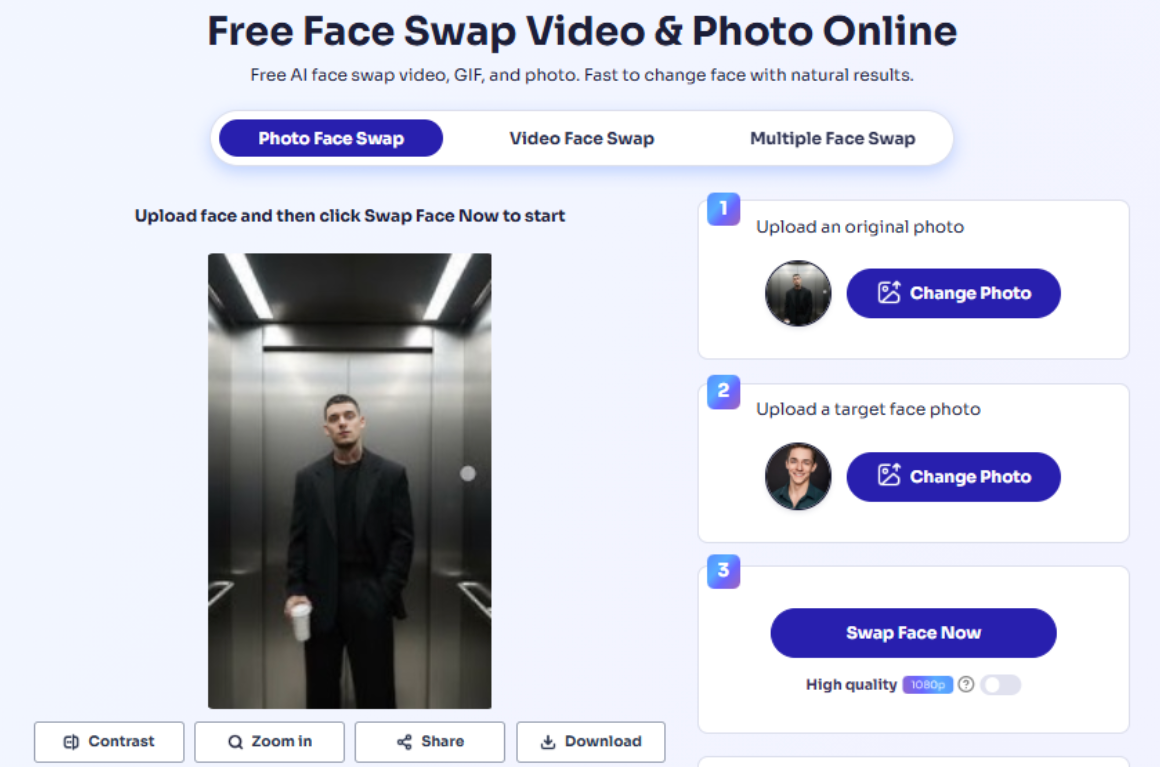Switch to Video Face Swap tab
This screenshot has height=774, width=1160.
coord(581,138)
